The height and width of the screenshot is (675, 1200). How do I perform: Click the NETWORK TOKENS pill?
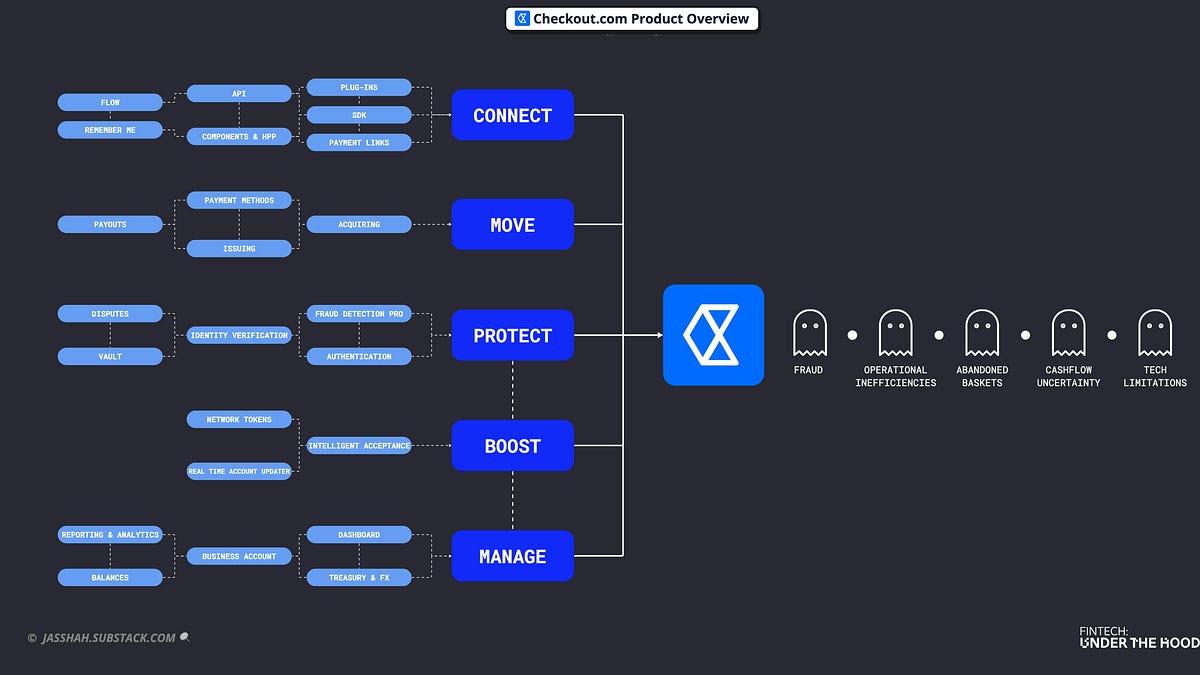click(239, 420)
